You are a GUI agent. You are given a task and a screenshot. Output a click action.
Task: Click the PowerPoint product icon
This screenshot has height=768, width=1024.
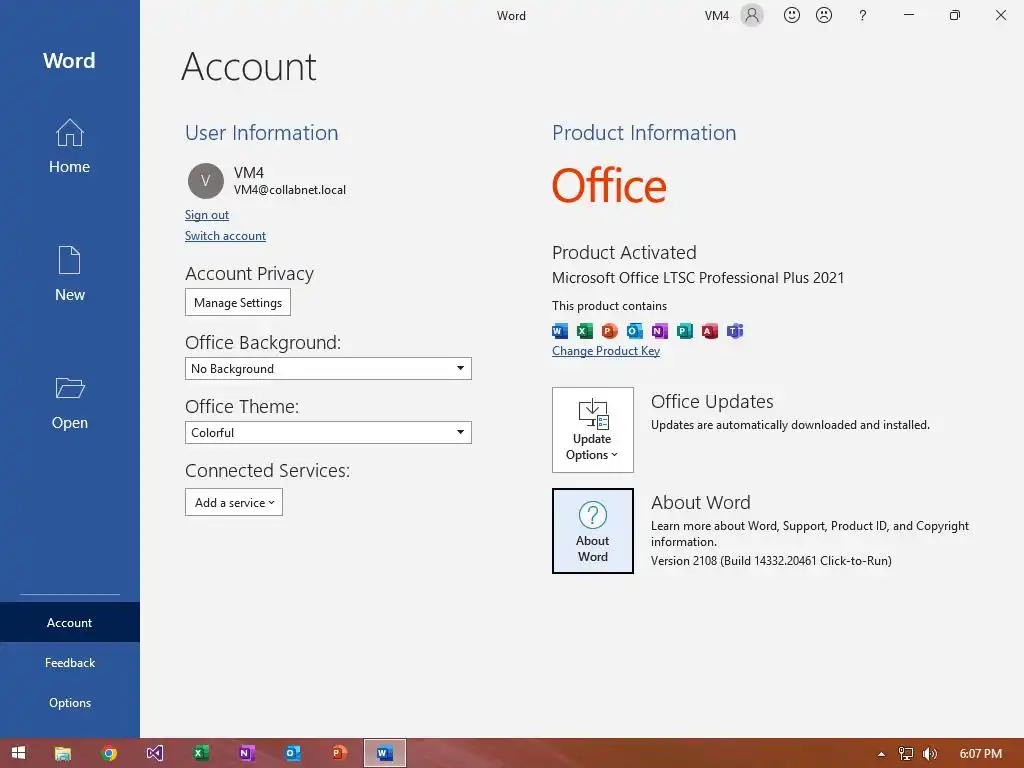click(x=609, y=331)
